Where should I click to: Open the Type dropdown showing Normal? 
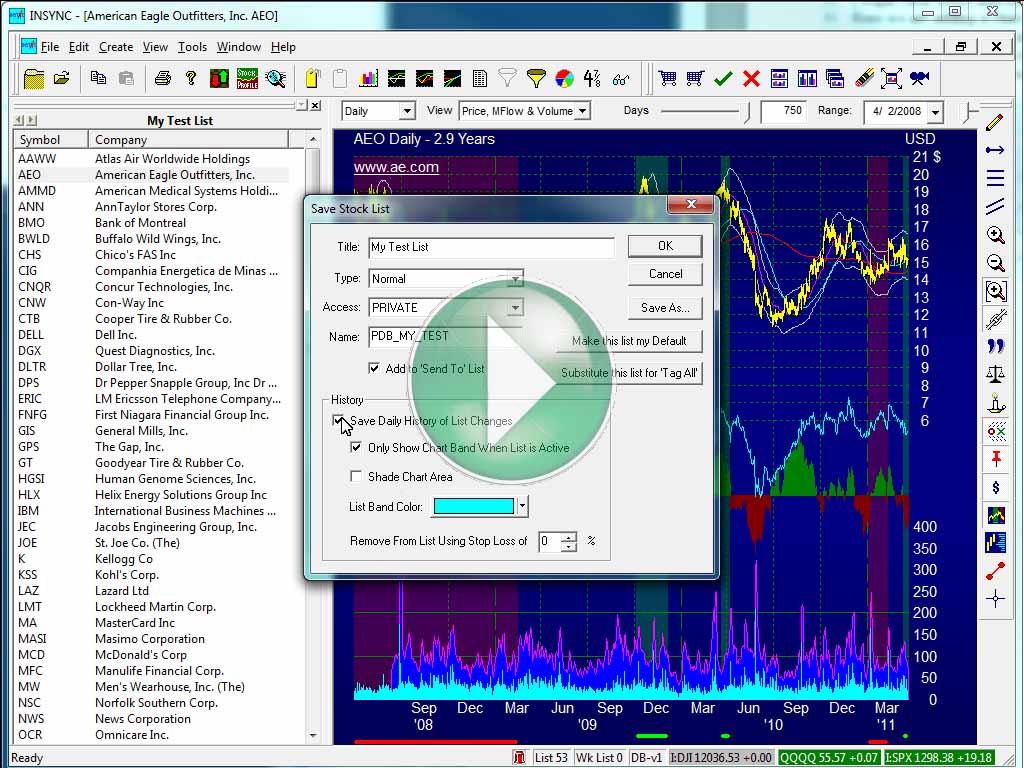[515, 279]
